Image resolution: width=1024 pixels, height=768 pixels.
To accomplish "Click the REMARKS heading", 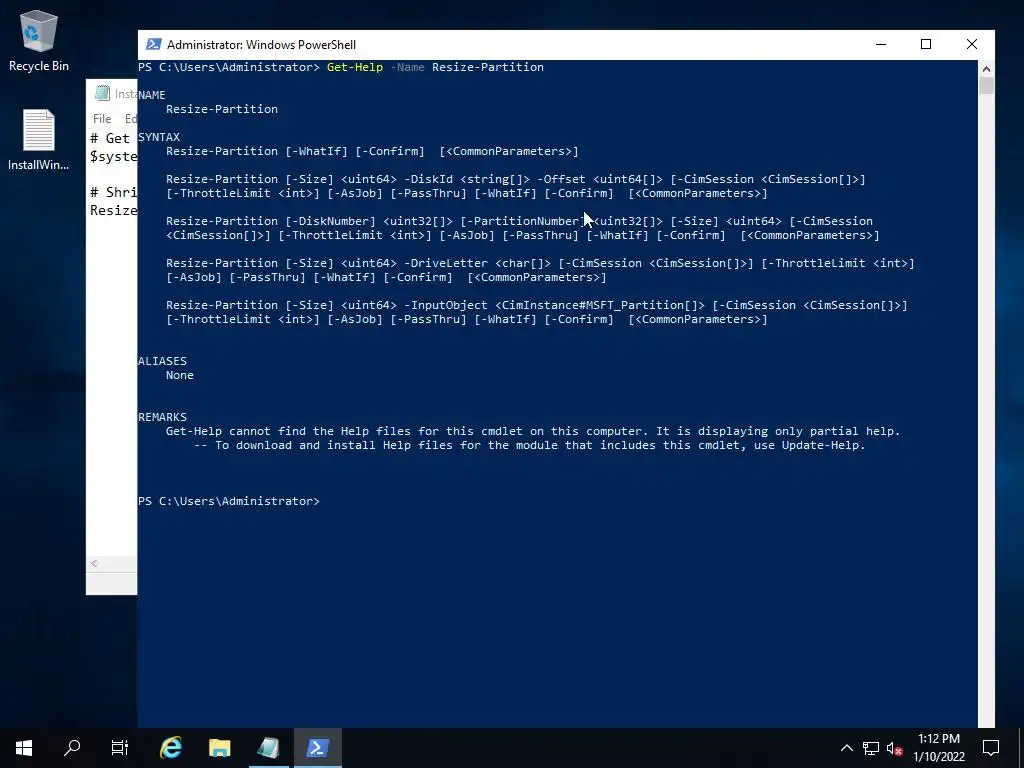I will click(x=162, y=417).
